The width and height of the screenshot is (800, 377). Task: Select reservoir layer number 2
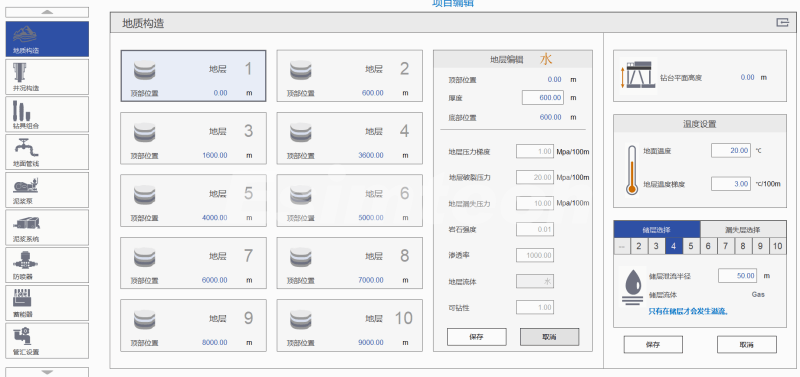pyautogui.click(x=639, y=246)
